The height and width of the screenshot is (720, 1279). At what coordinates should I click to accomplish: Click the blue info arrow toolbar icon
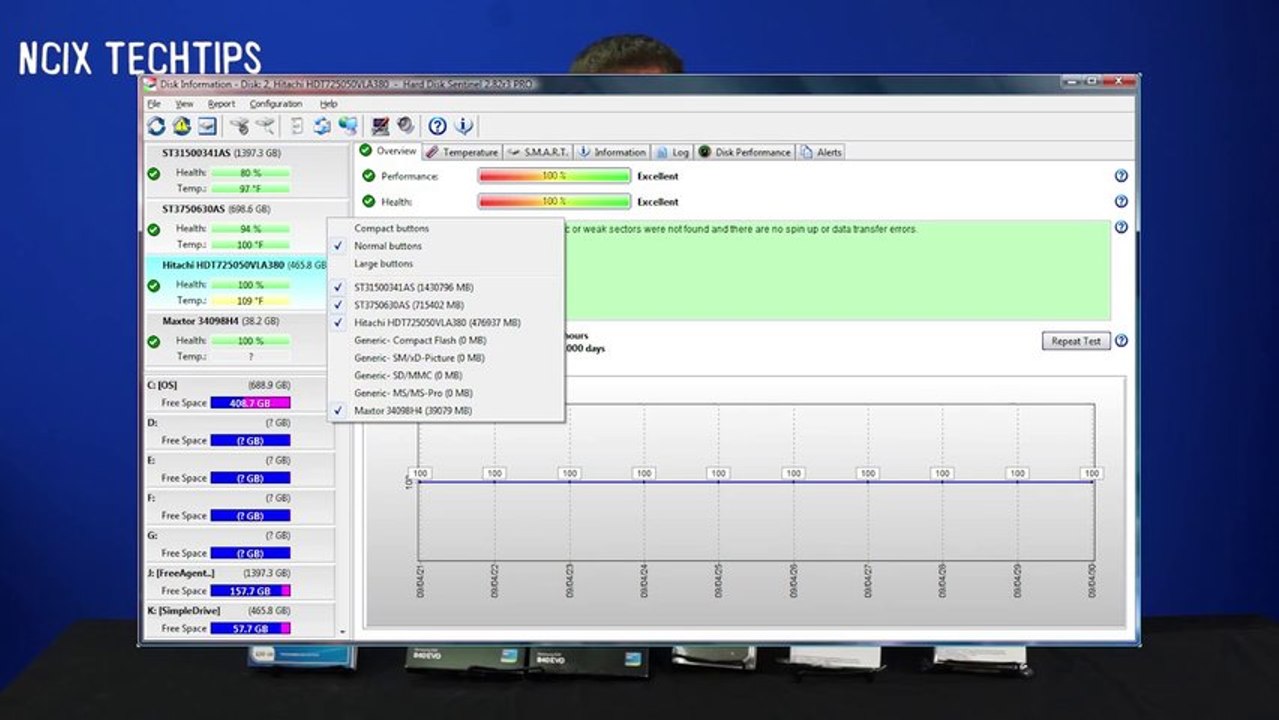point(463,126)
